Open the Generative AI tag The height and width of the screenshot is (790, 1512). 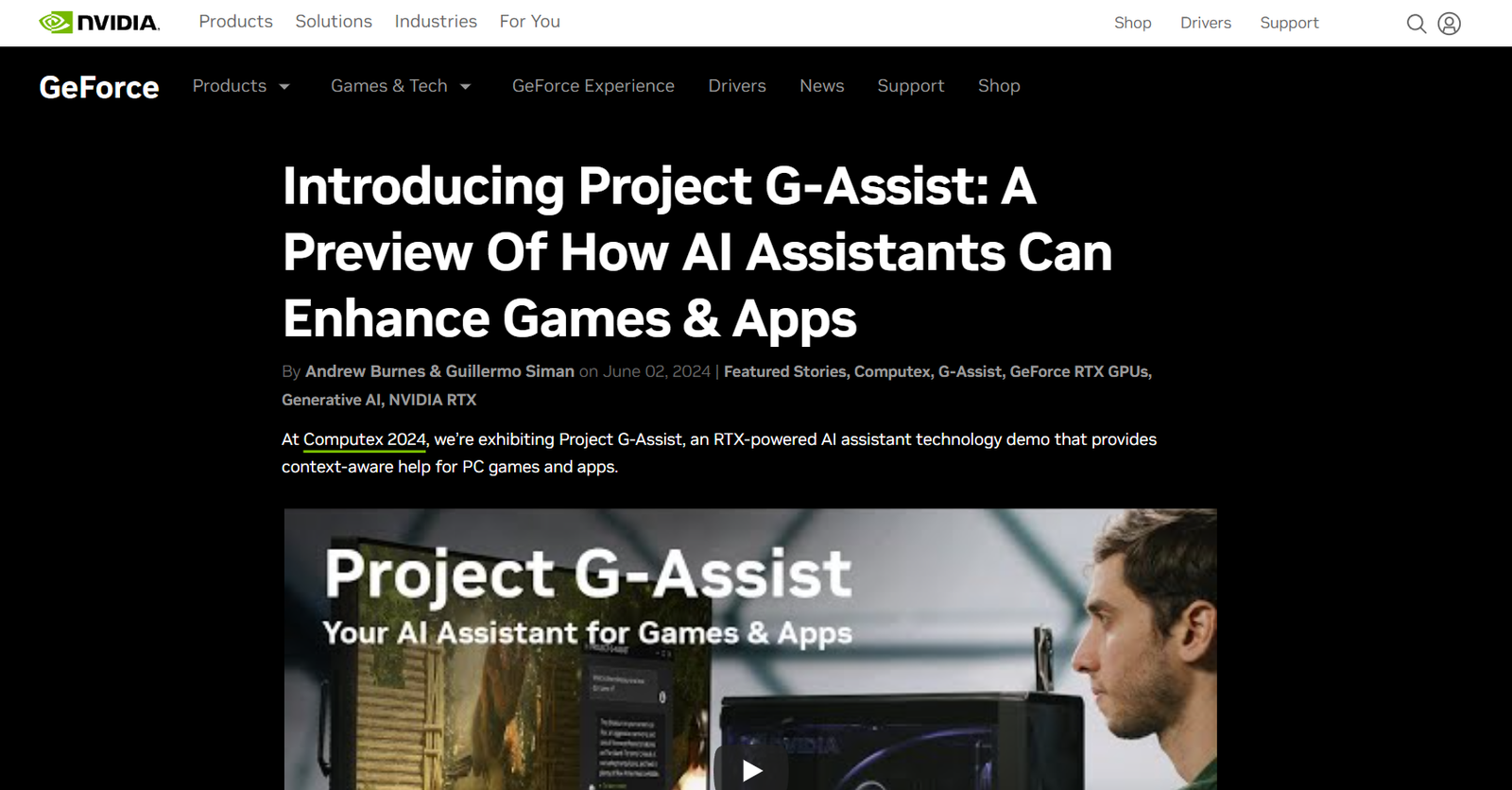333,400
